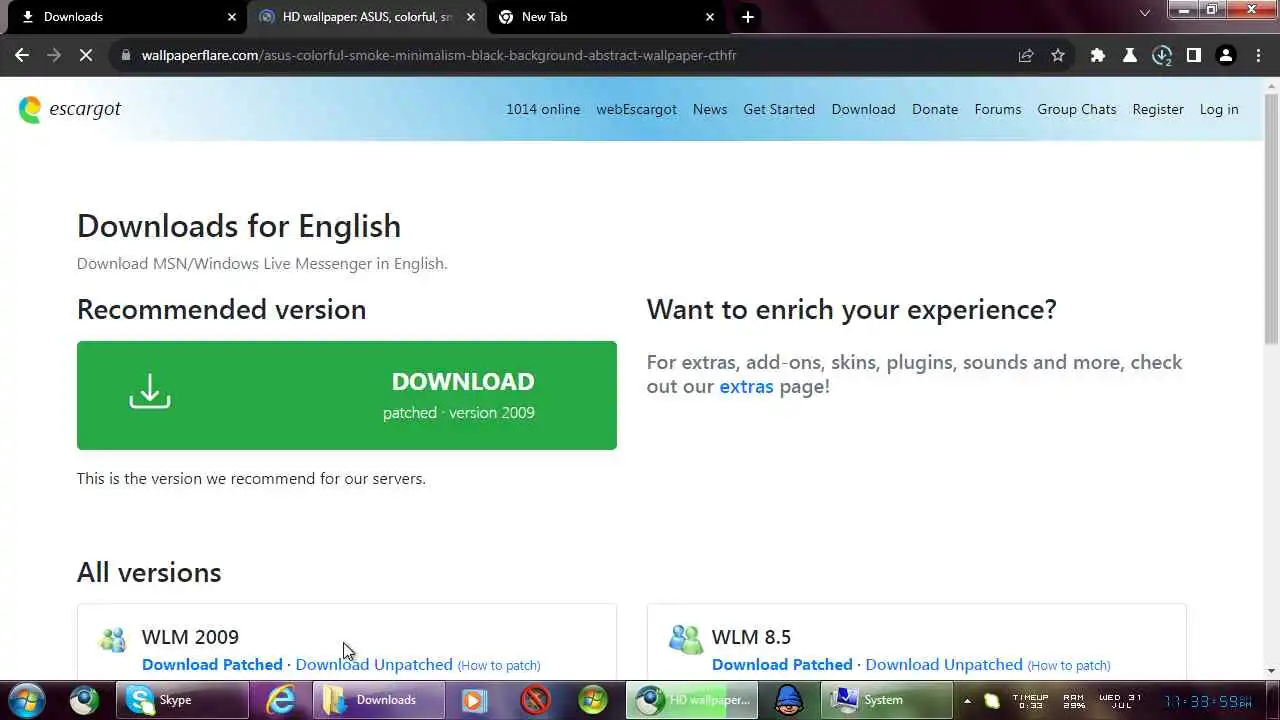Screen dimensions: 1280x720
Task: Go back using the browser back arrow
Action: click(x=22, y=55)
